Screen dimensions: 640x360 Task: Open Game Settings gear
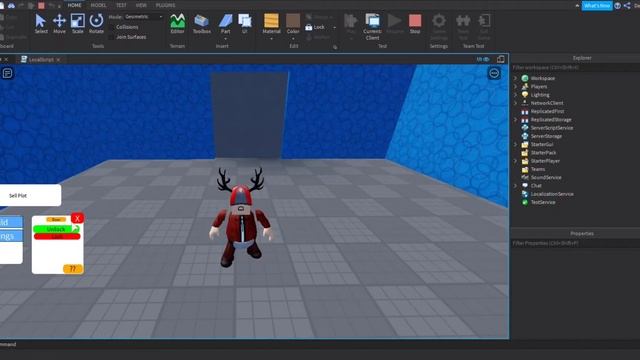pos(439,27)
